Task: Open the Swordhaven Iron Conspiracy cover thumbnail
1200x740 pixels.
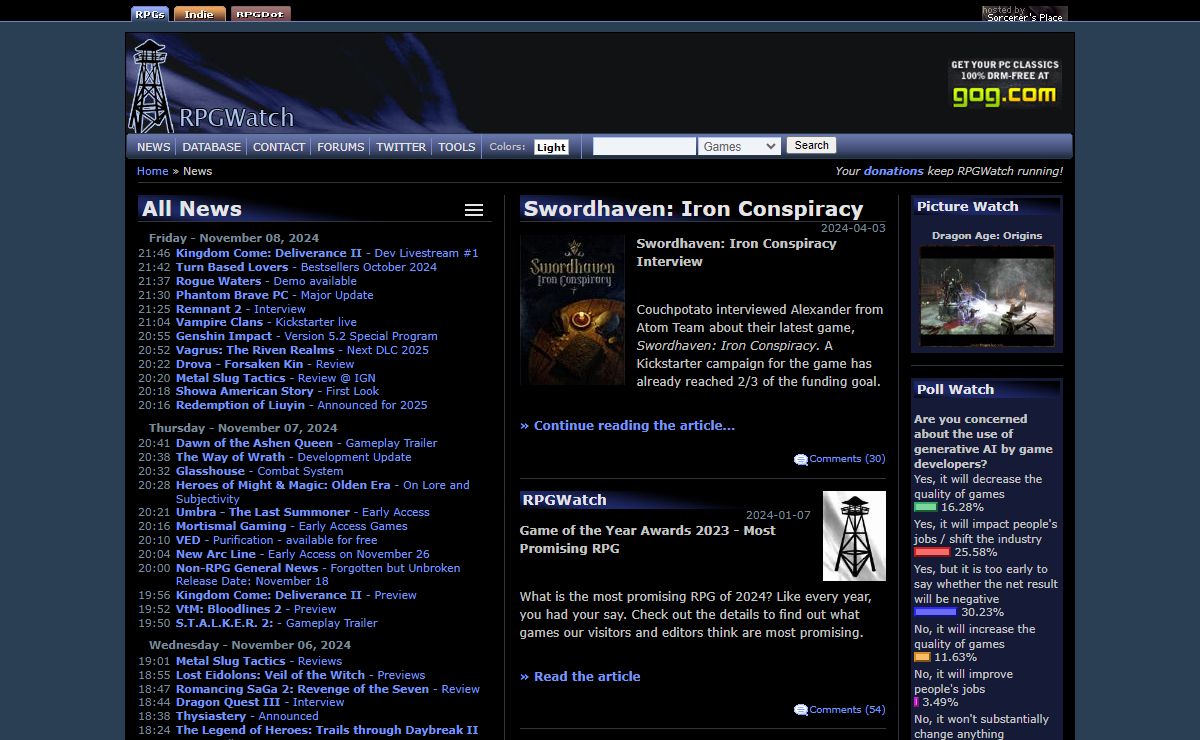Action: coord(572,310)
